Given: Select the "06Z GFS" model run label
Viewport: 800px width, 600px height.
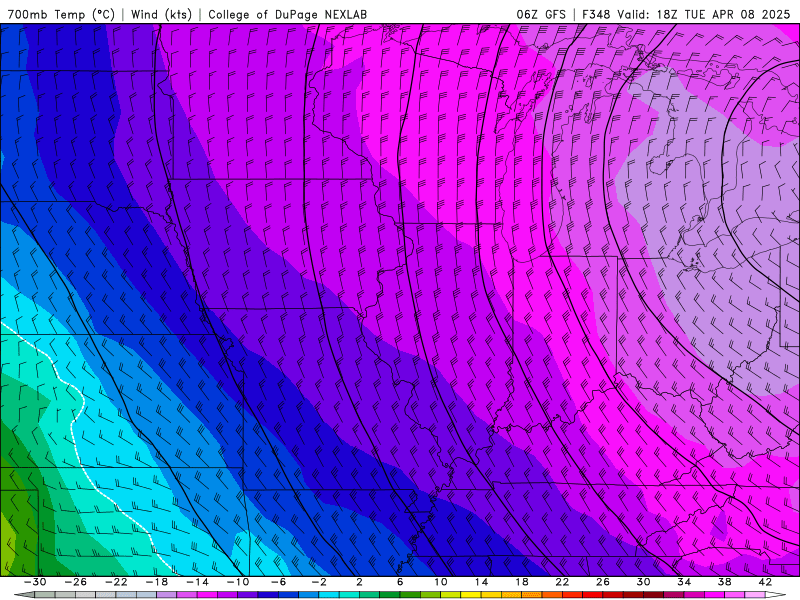Looking at the screenshot, I should coord(541,14).
